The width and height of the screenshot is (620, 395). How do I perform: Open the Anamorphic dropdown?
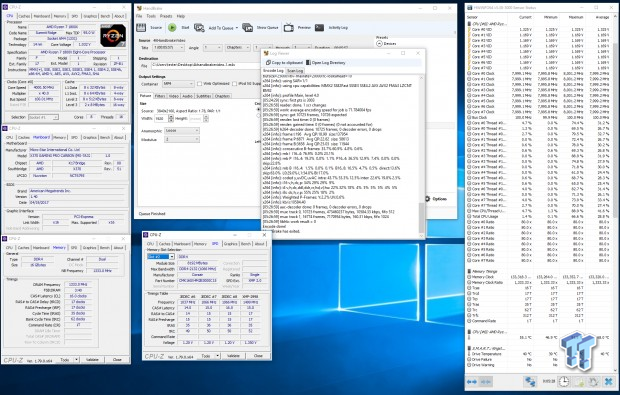coord(182,130)
